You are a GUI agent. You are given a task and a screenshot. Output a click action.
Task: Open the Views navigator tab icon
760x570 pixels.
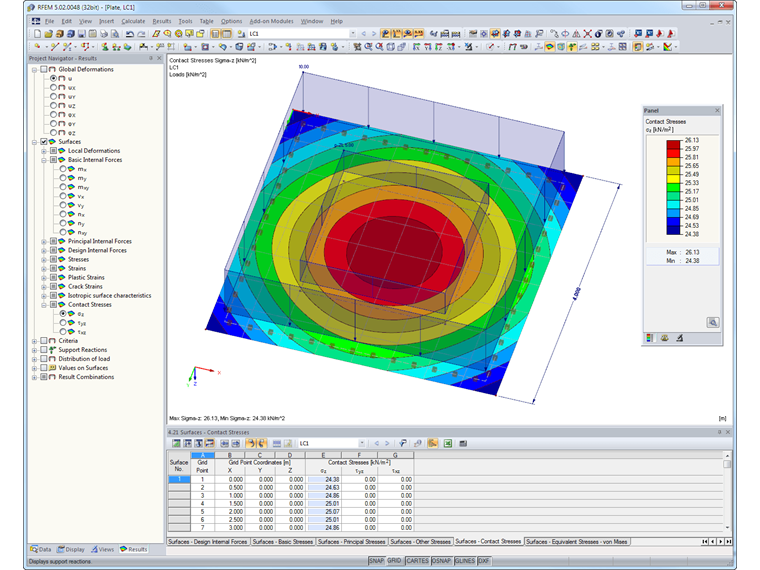tap(96, 549)
